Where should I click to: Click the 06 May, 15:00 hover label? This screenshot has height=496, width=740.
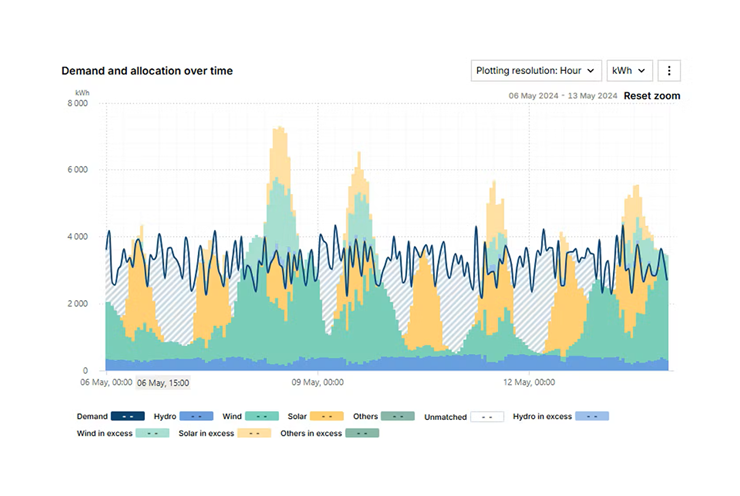pos(162,382)
